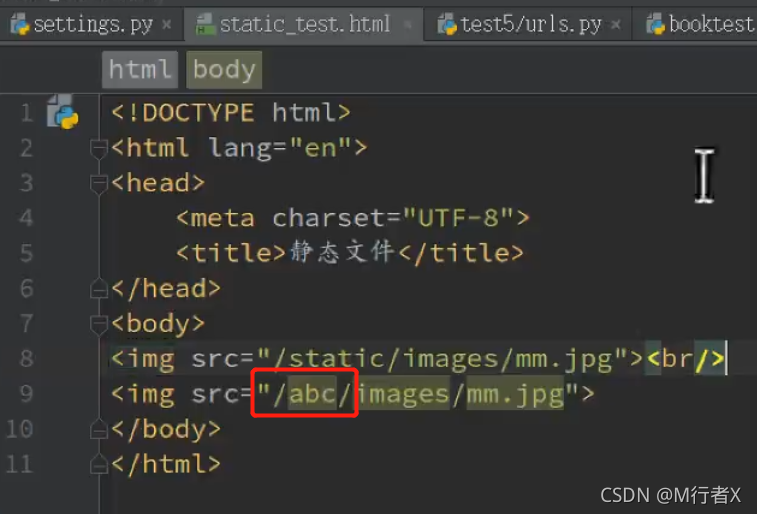Click the lang="en" attribute
The image size is (757, 514).
tap(280, 148)
